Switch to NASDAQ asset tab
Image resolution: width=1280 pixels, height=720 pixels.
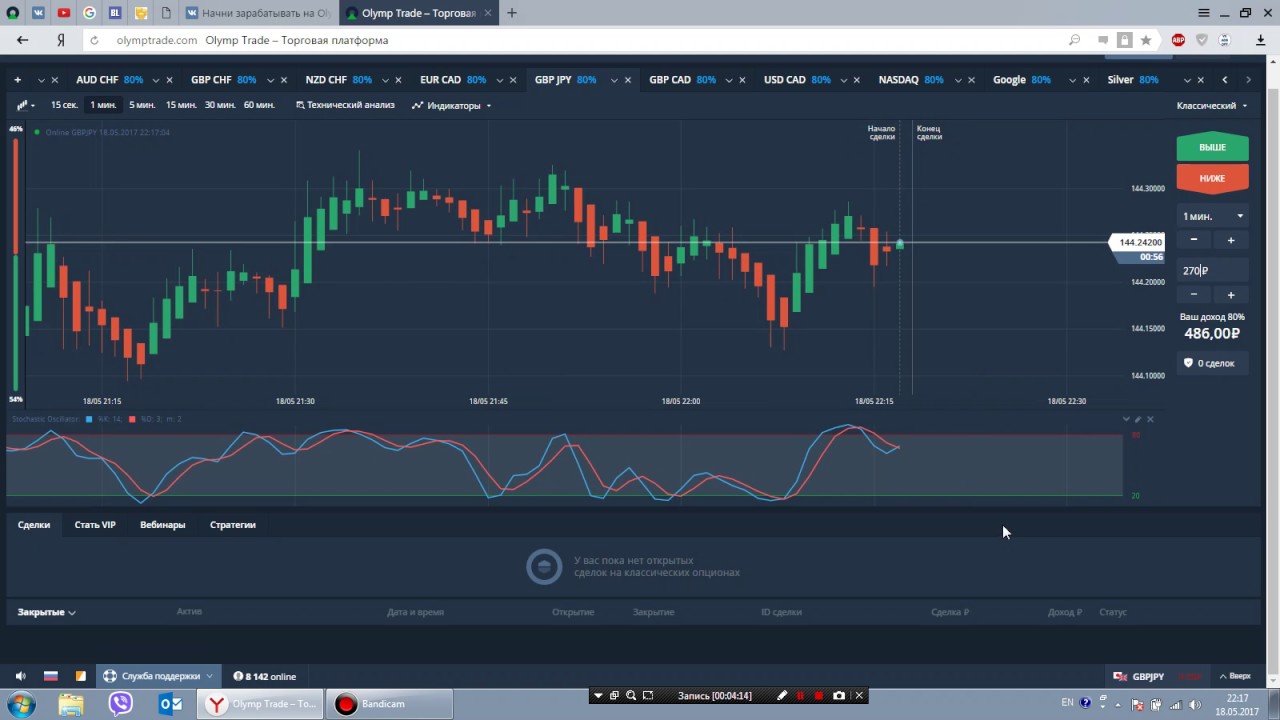coord(911,80)
